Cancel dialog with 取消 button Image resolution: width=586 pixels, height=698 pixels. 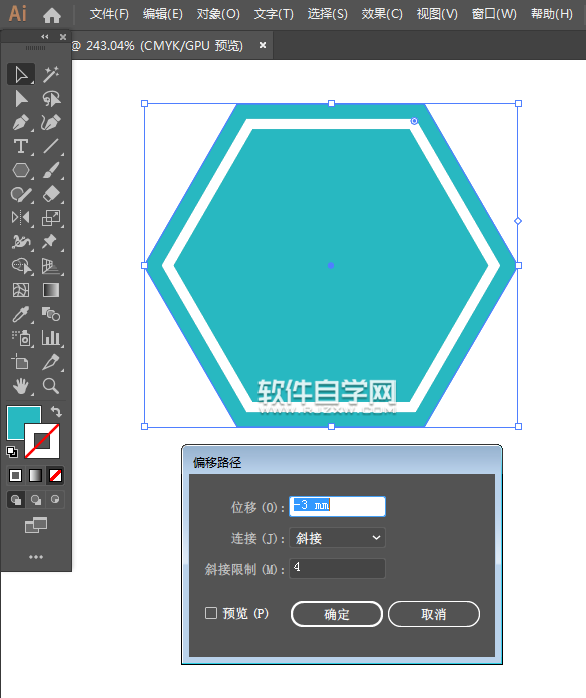click(x=434, y=614)
